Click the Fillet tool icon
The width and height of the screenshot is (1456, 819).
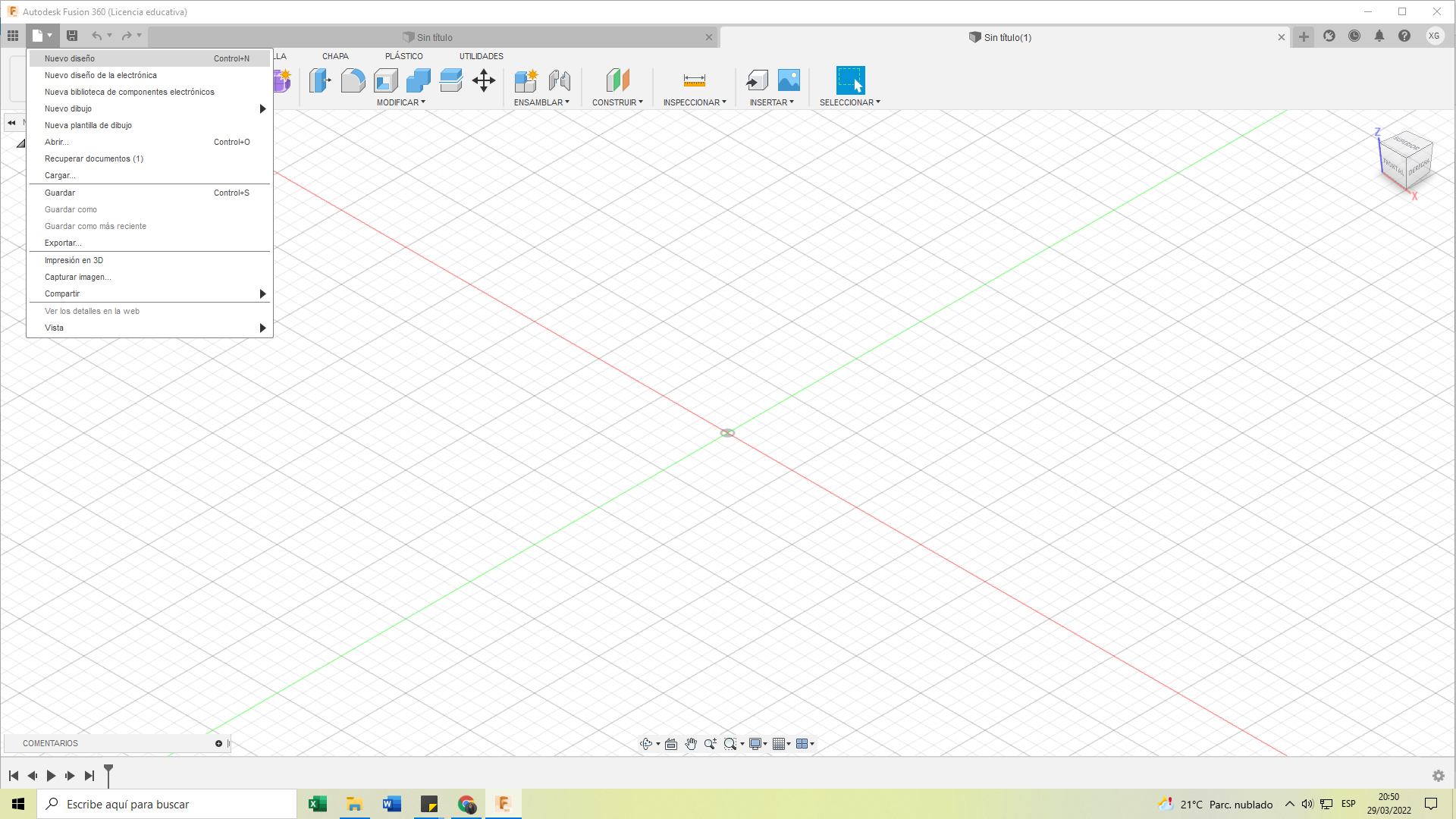[x=353, y=80]
